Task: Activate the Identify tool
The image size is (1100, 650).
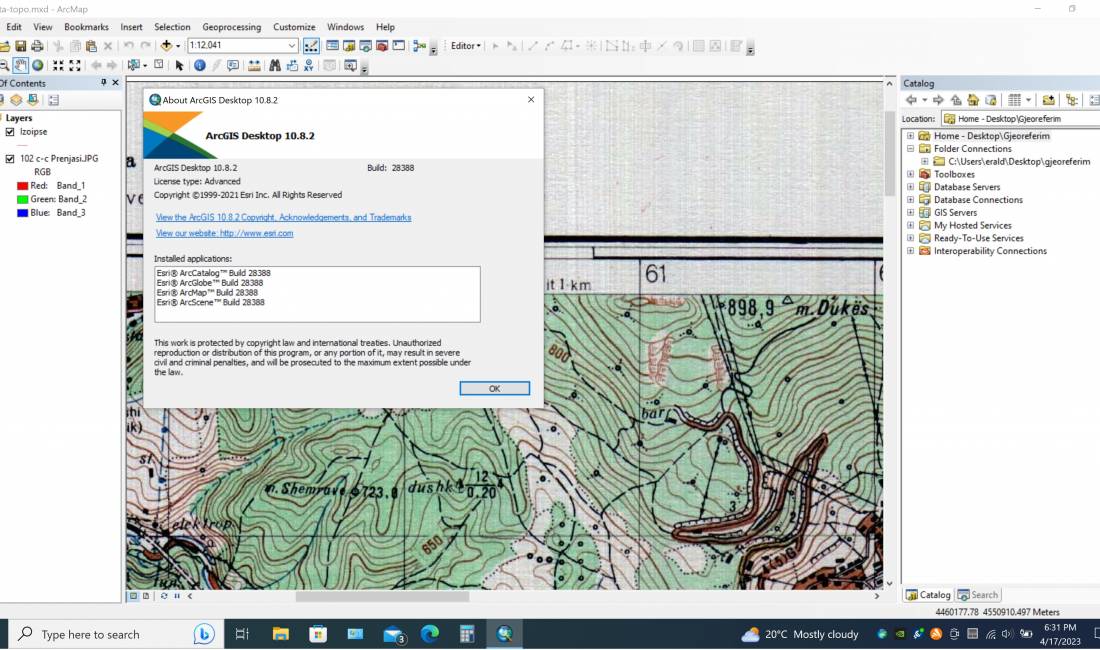Action: (200, 65)
